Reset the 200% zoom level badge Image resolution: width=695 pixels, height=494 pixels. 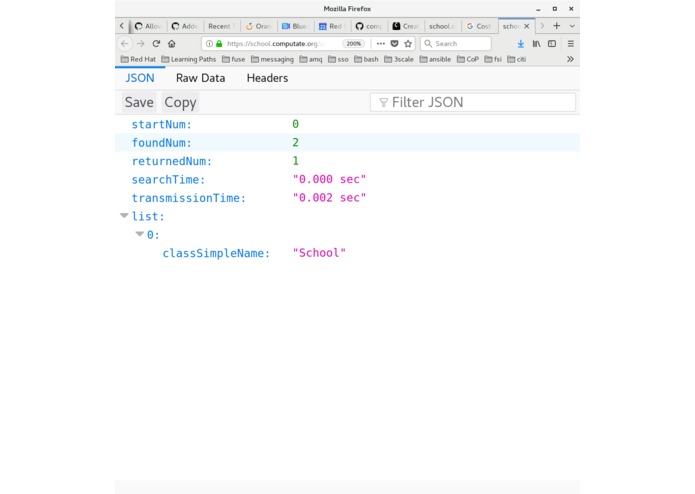pos(353,43)
